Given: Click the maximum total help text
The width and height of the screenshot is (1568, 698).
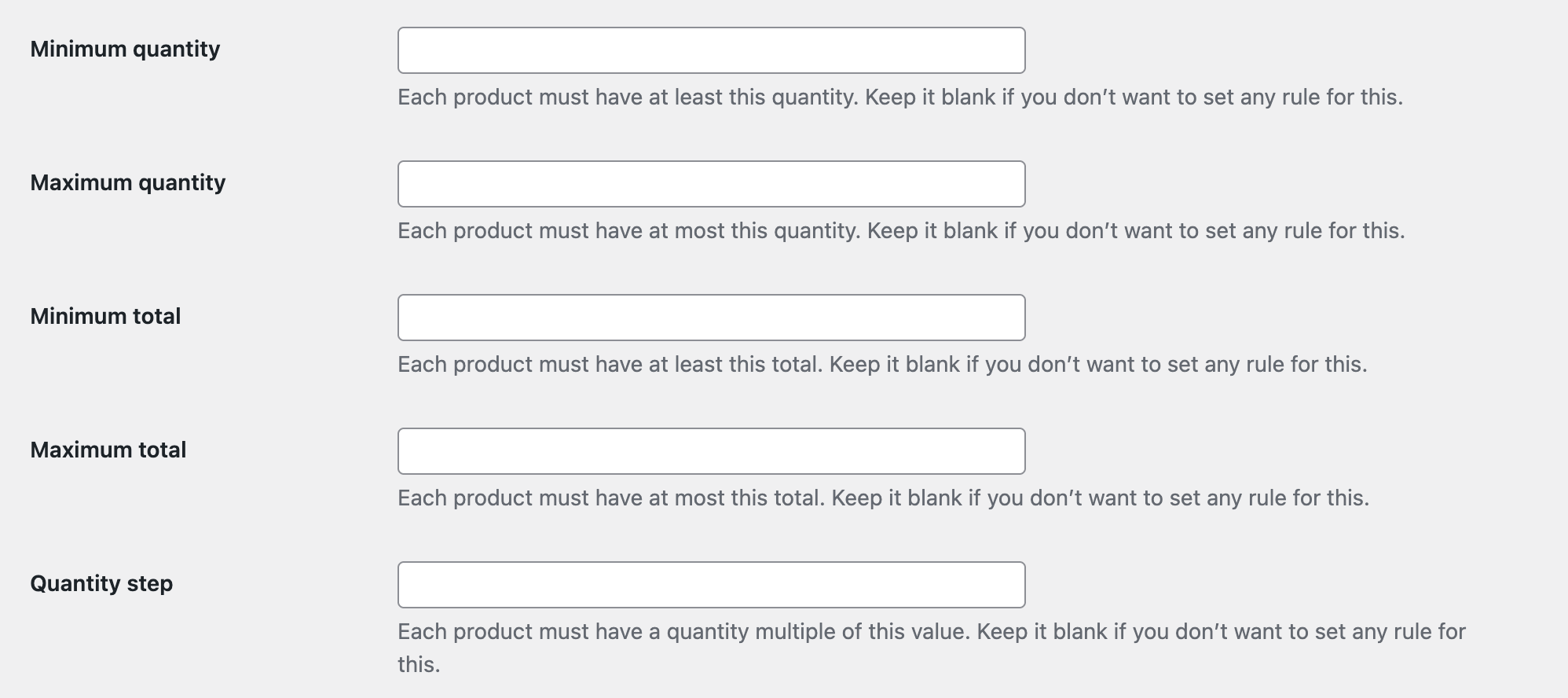Looking at the screenshot, I should click(x=884, y=498).
